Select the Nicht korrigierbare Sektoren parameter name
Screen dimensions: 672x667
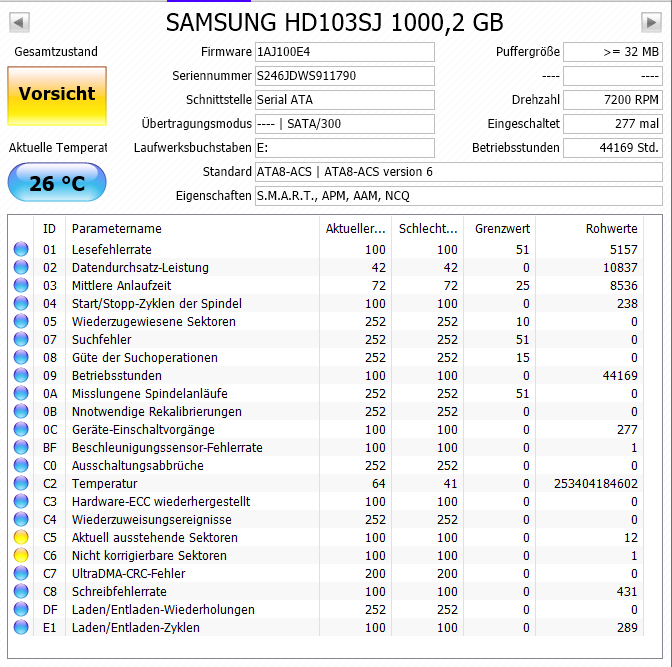click(x=149, y=556)
